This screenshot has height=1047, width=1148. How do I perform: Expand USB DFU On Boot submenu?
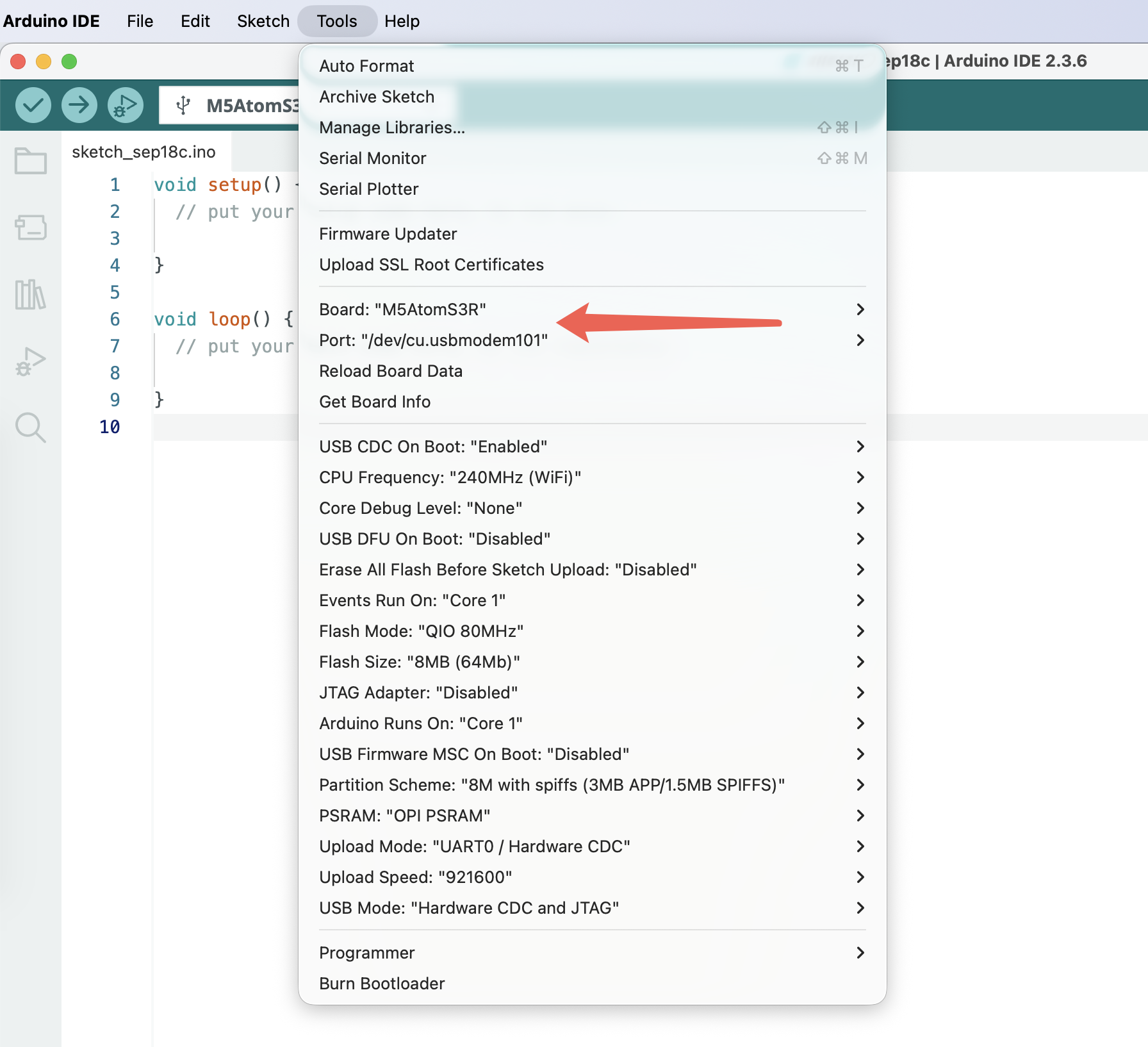click(x=593, y=539)
